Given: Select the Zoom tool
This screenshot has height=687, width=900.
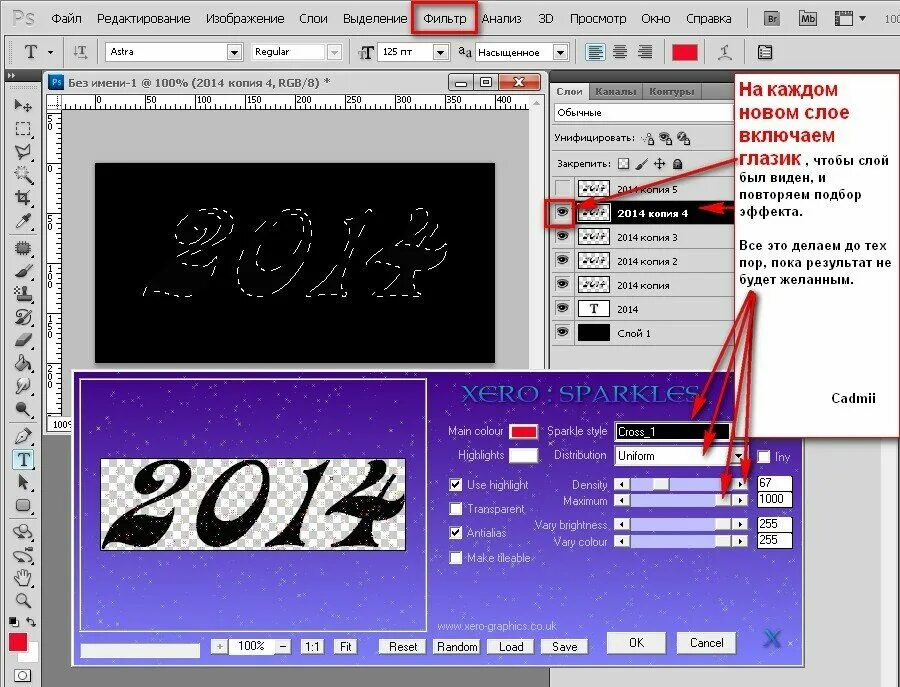Looking at the screenshot, I should [x=23, y=600].
